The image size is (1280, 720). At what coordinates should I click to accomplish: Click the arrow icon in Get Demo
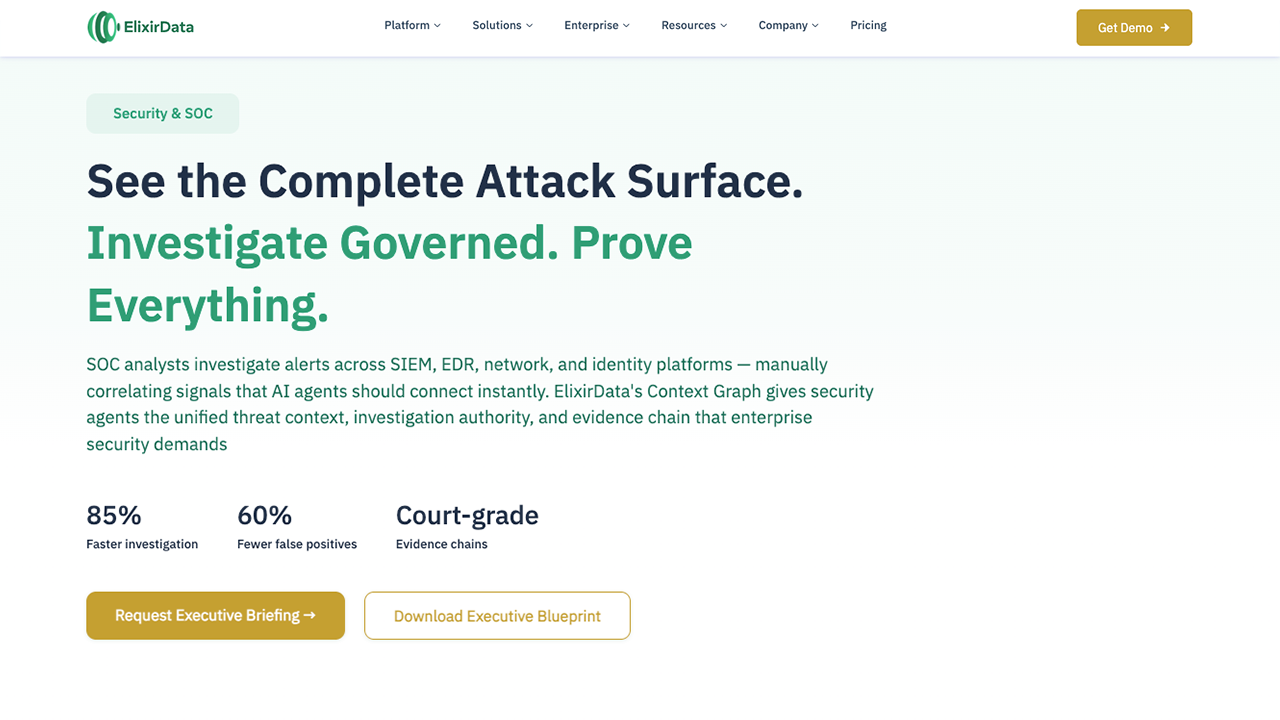pyautogui.click(x=1165, y=28)
